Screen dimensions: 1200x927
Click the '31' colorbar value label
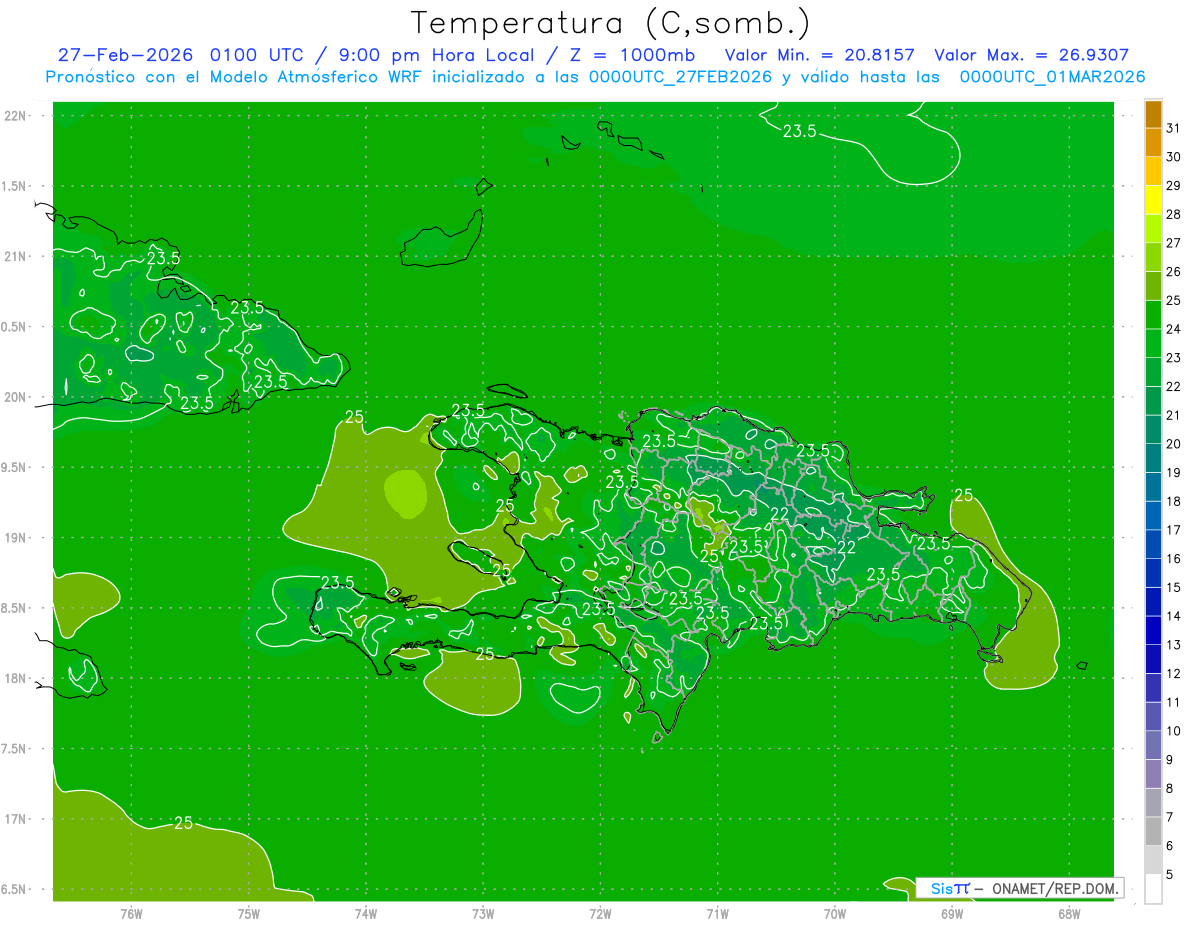click(1174, 128)
